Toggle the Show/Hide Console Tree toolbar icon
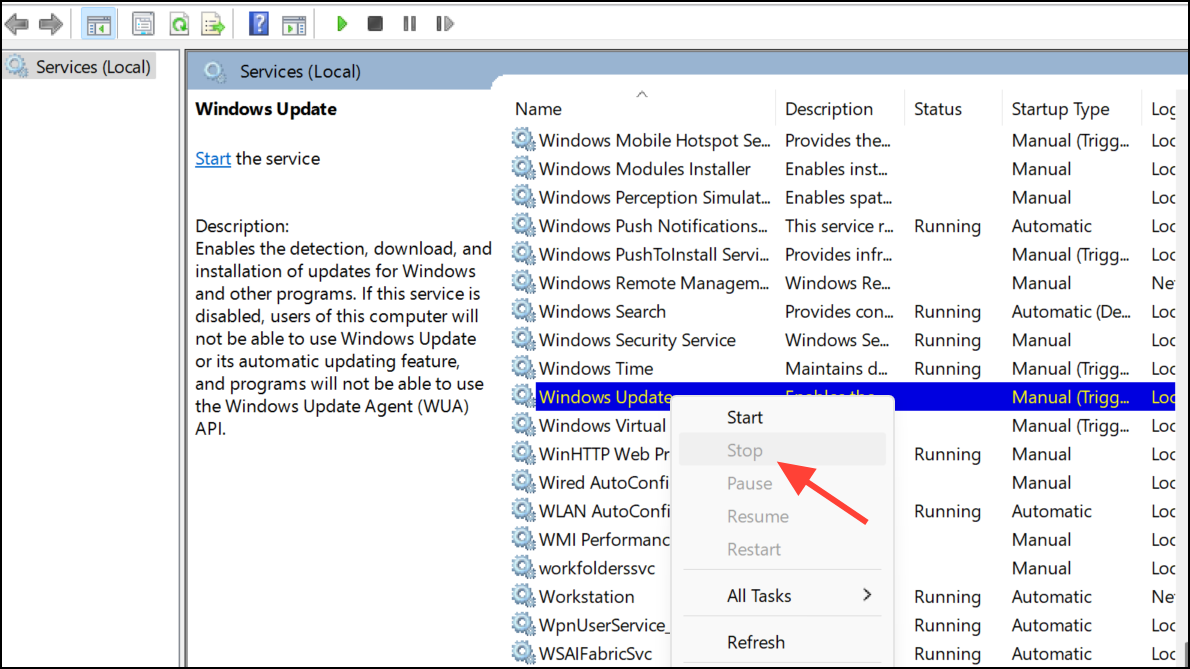Screen dimensions: 1190x669 [99, 24]
